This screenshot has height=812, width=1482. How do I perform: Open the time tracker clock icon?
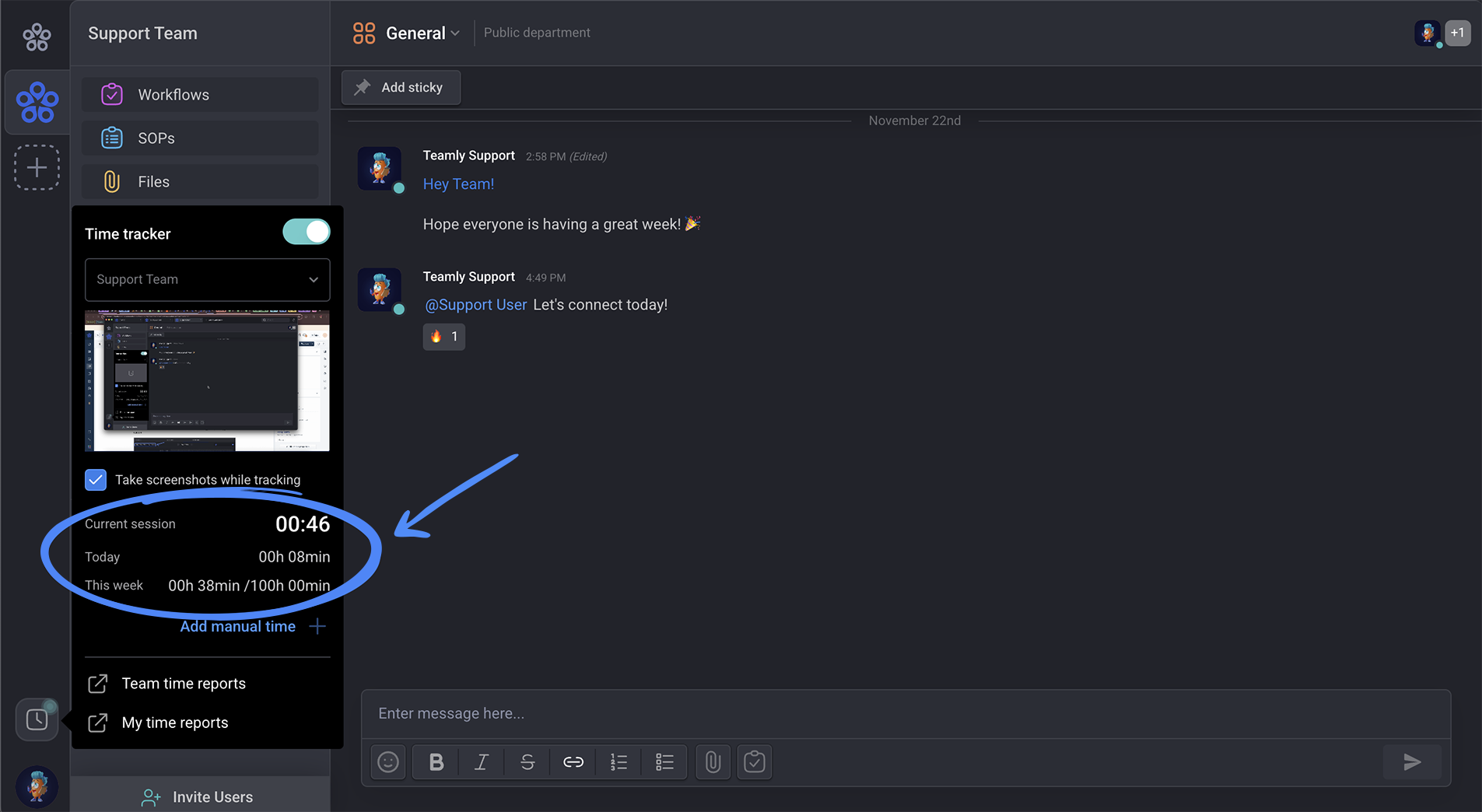[x=37, y=719]
